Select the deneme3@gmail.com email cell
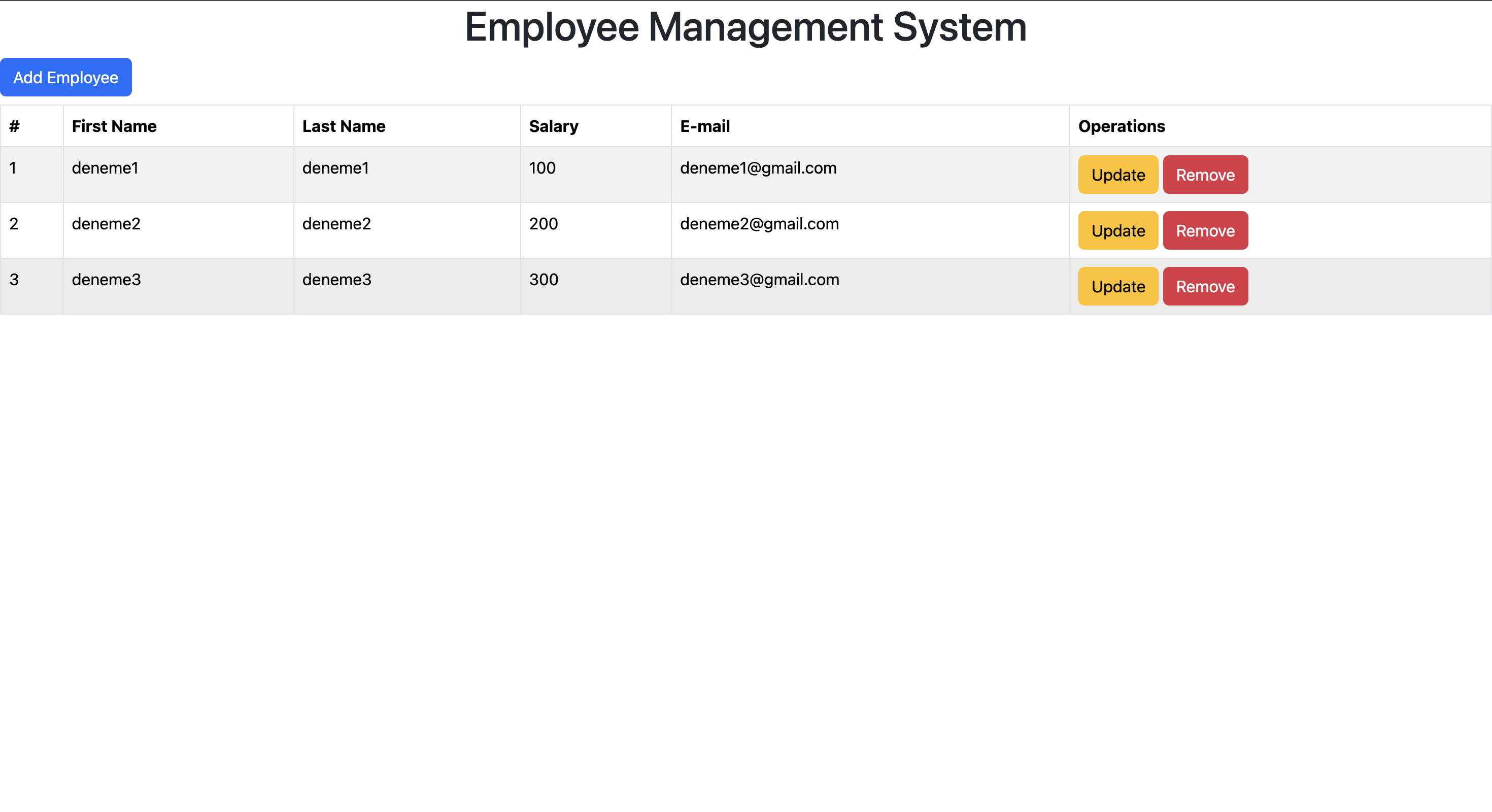 pos(759,280)
